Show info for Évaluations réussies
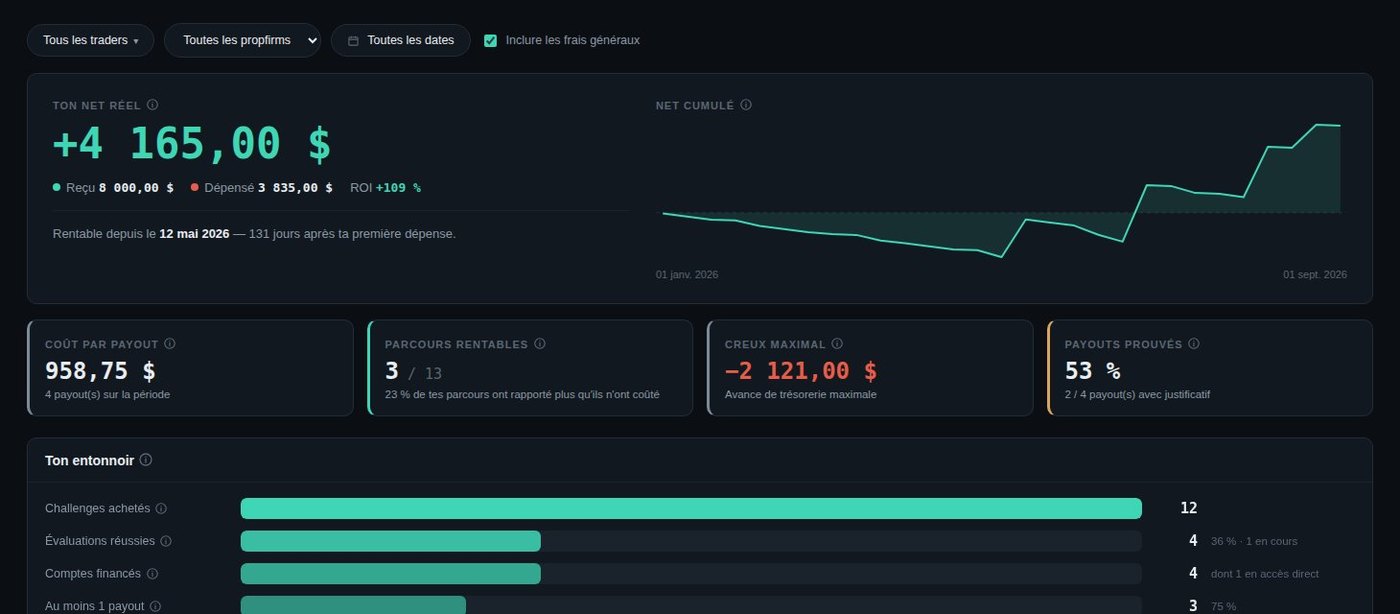This screenshot has height=614, width=1400. pos(166,541)
